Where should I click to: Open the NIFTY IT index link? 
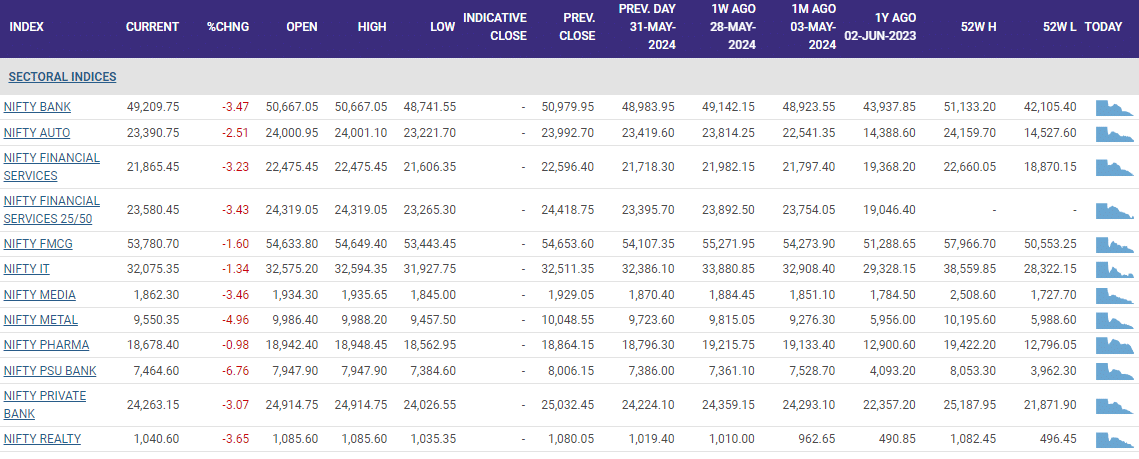coord(26,269)
